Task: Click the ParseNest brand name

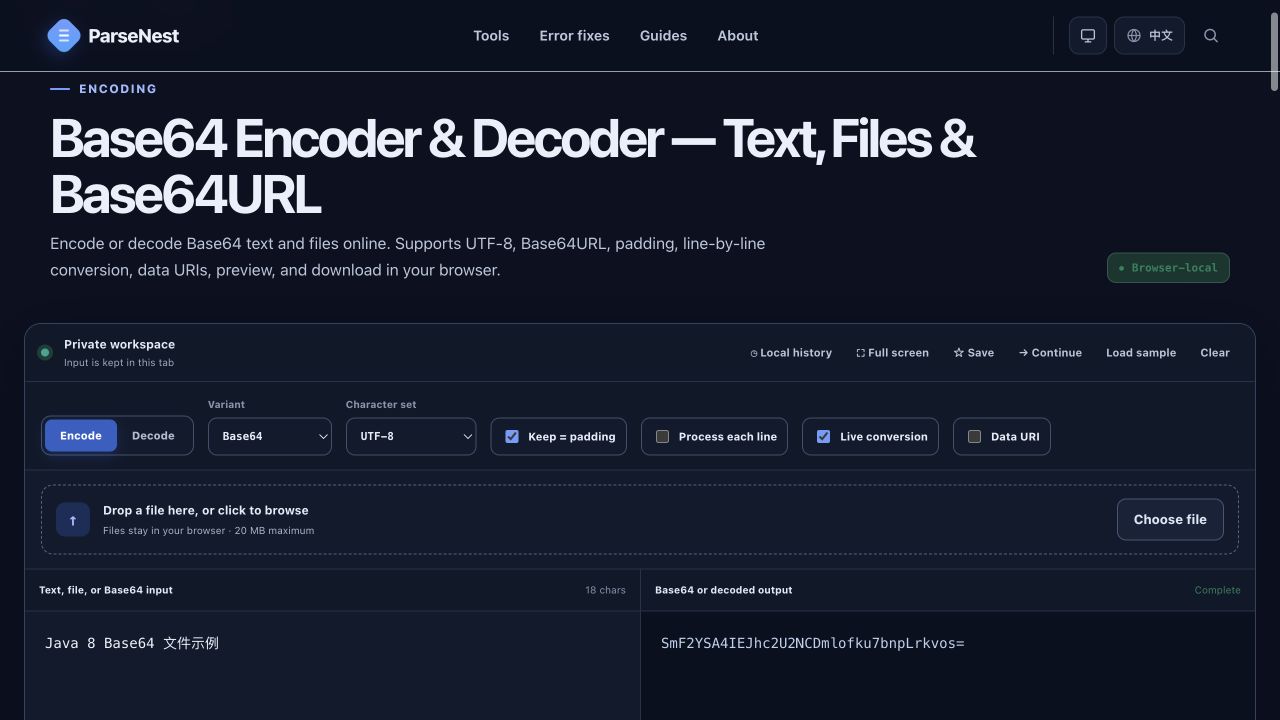Action: [134, 36]
